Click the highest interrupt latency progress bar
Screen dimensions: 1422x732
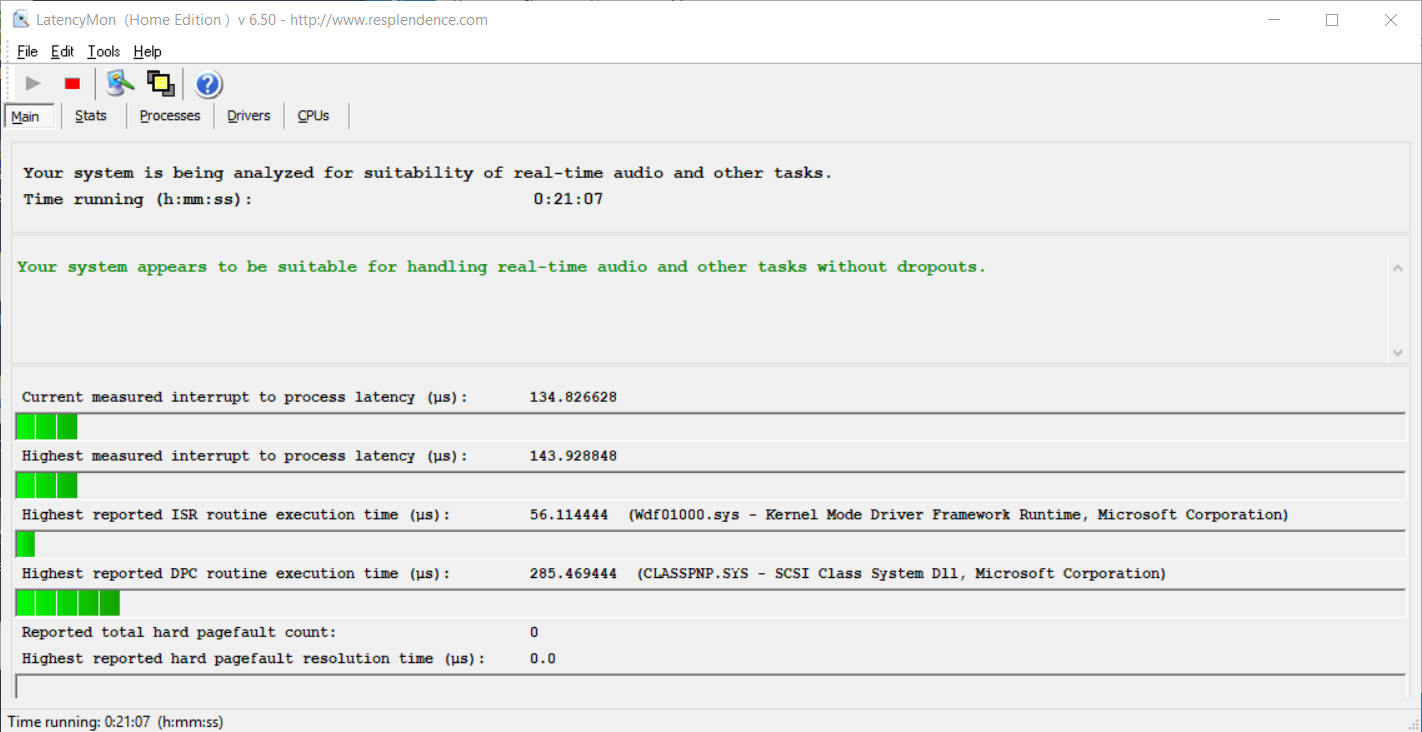[710, 485]
